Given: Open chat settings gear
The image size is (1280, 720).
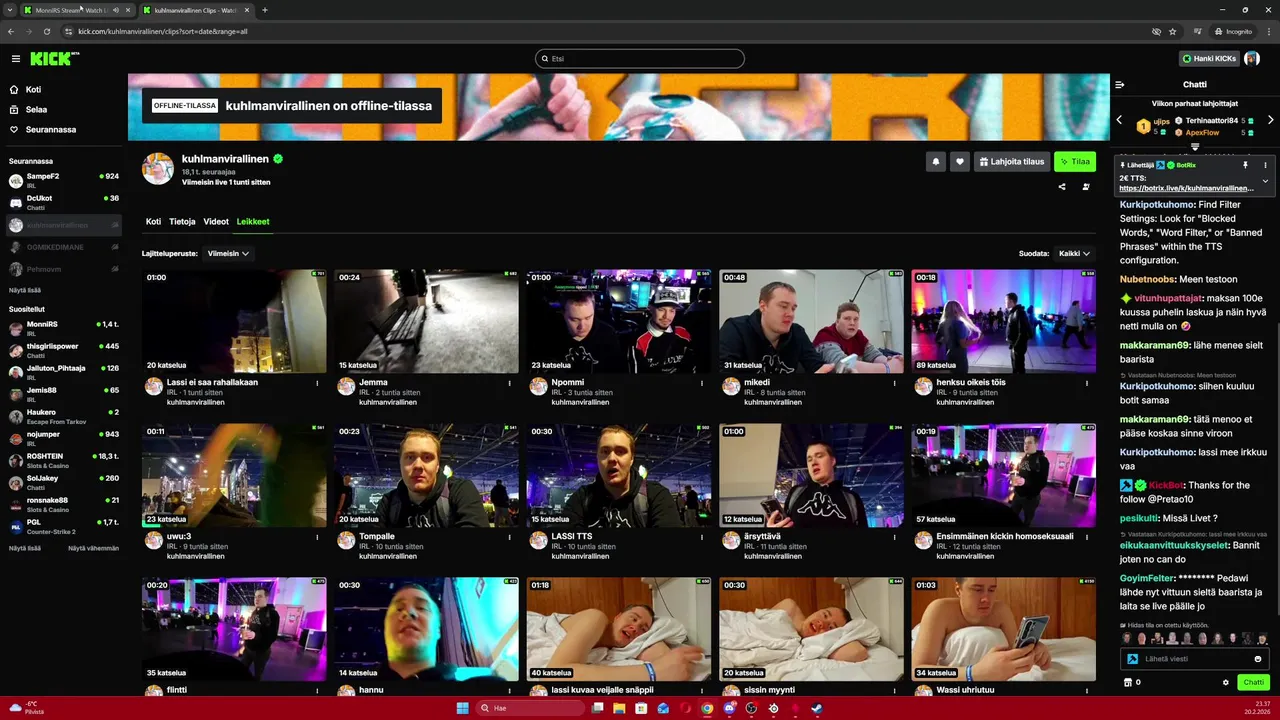Looking at the screenshot, I should tap(1226, 683).
